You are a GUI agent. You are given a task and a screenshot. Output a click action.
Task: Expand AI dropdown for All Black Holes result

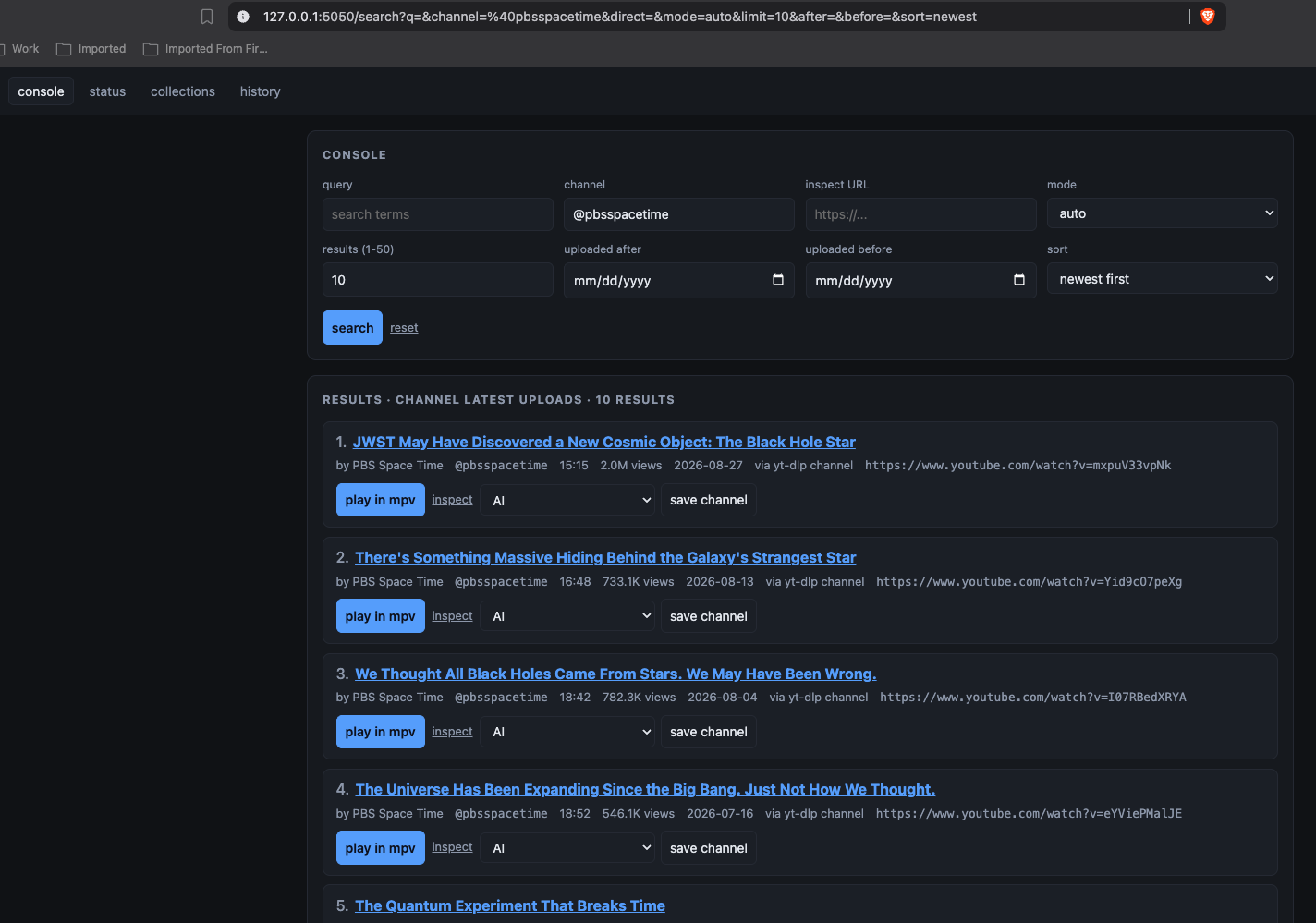567,732
